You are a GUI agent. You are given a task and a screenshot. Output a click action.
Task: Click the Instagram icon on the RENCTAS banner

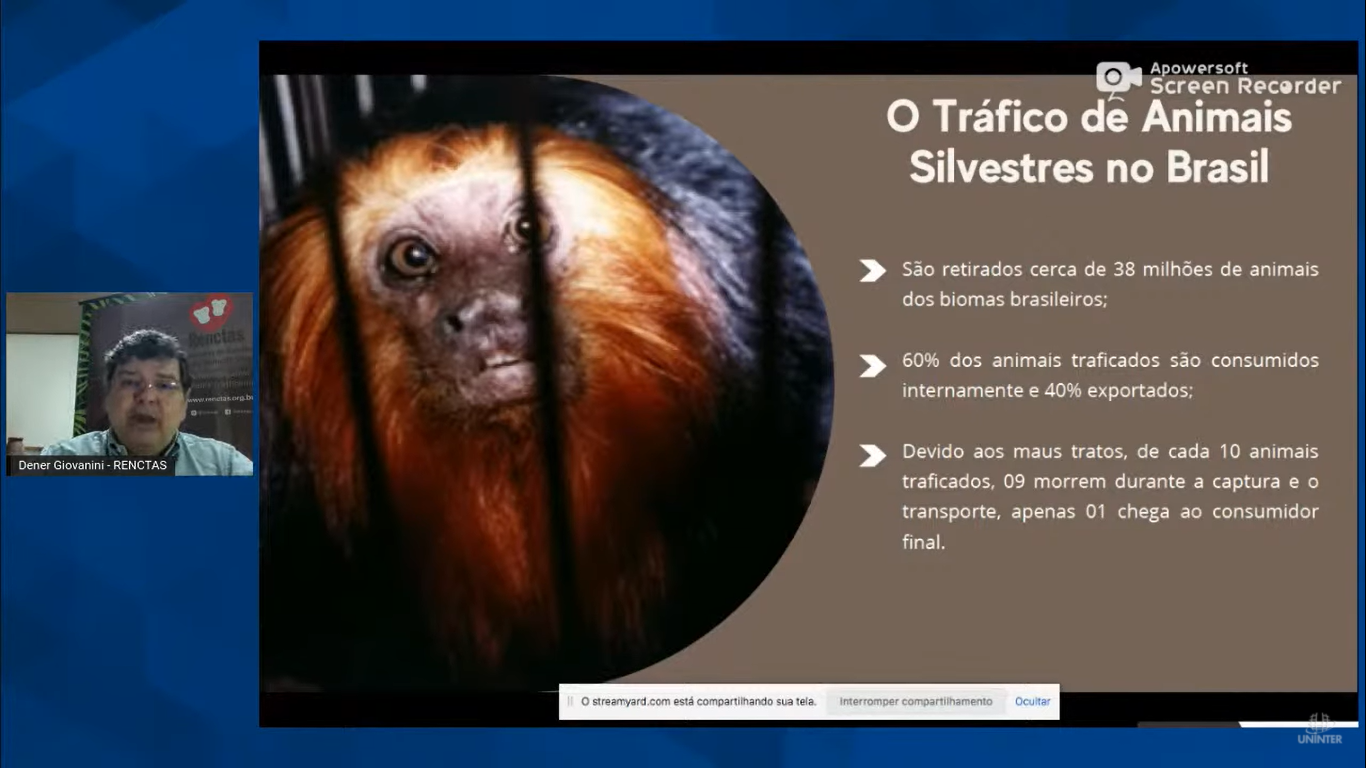point(194,412)
